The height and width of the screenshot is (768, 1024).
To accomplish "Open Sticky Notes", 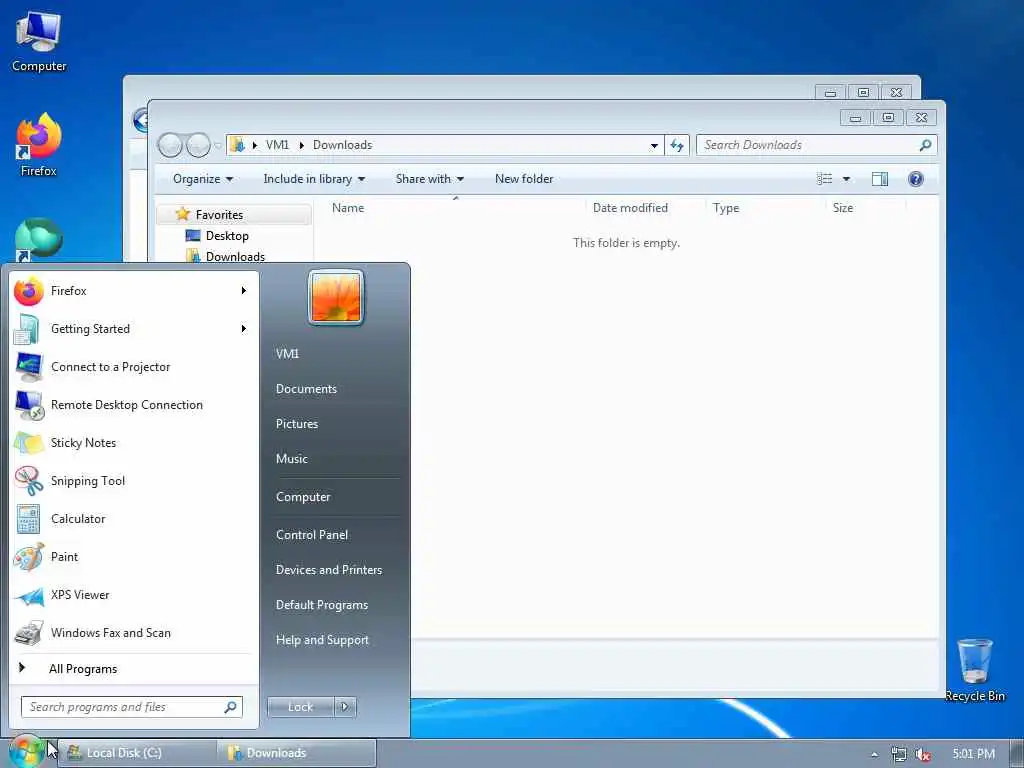I will (x=134, y=443).
